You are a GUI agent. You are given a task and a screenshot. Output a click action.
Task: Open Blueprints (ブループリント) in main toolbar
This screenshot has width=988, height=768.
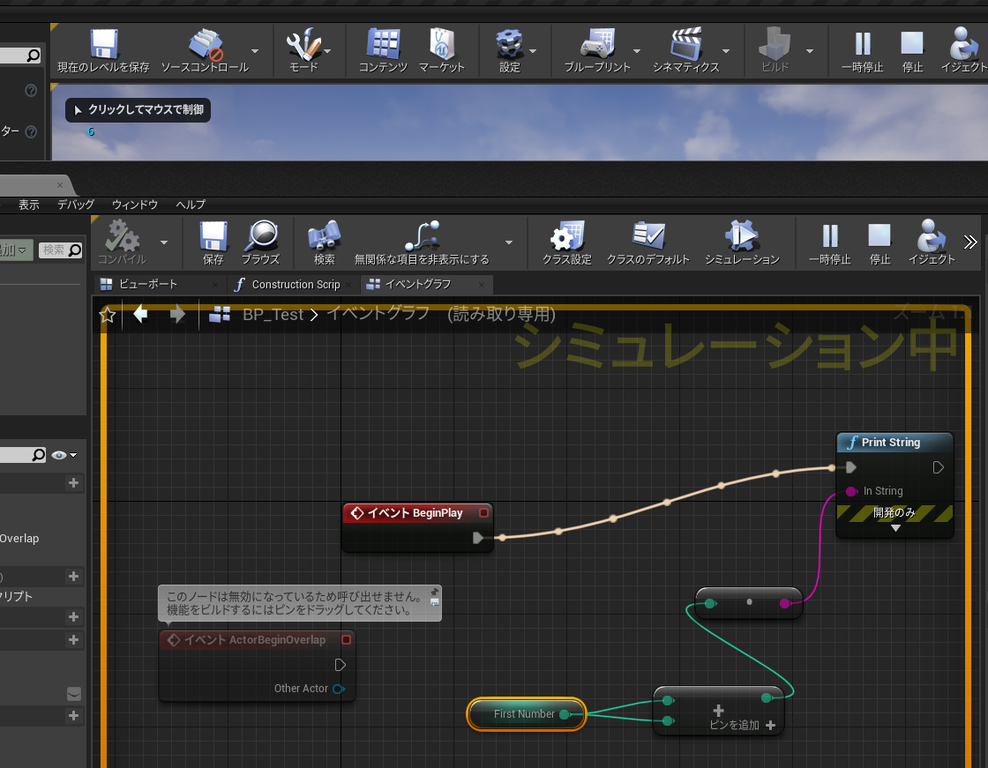coord(597,51)
